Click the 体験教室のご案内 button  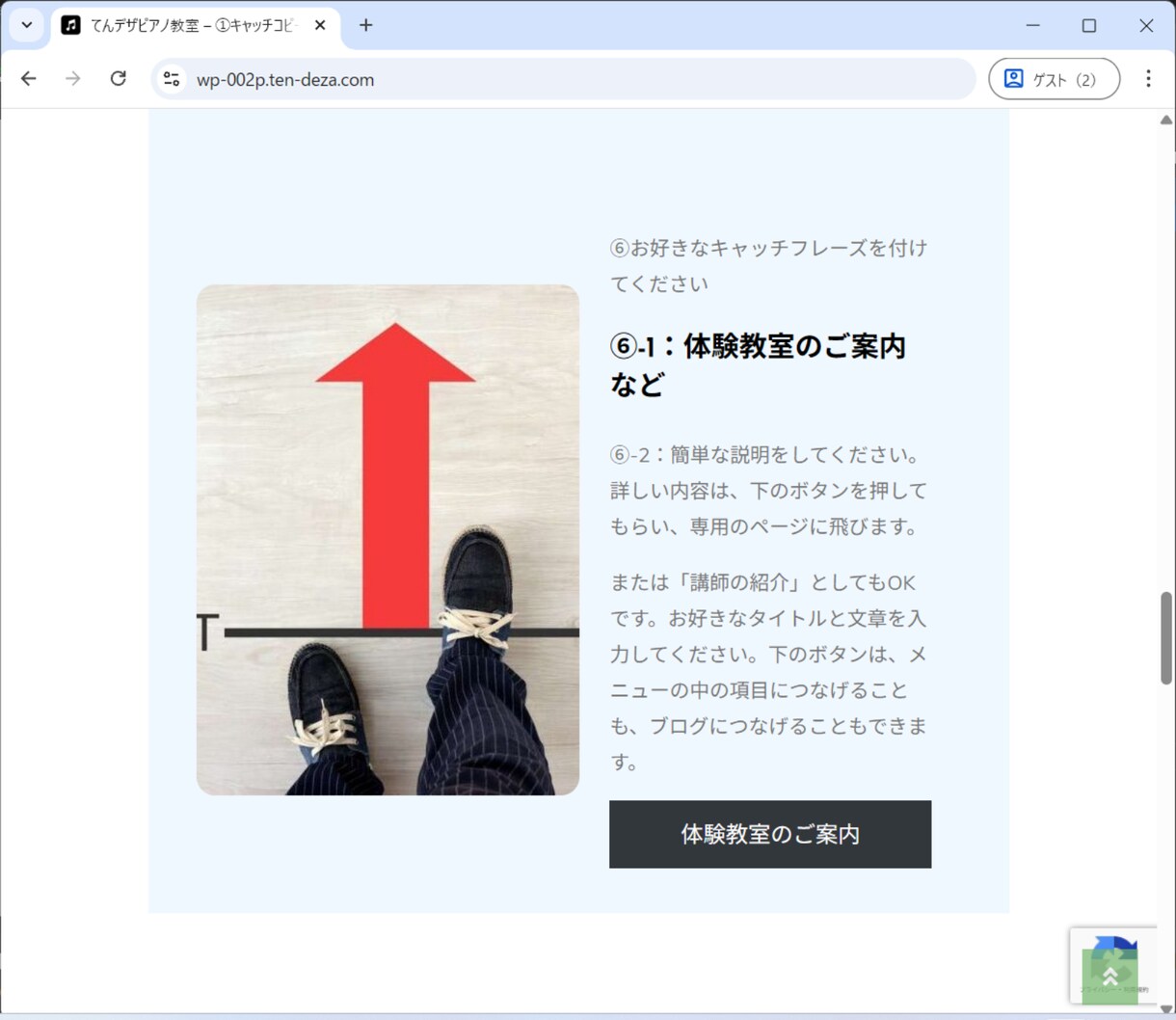pyautogui.click(x=770, y=834)
